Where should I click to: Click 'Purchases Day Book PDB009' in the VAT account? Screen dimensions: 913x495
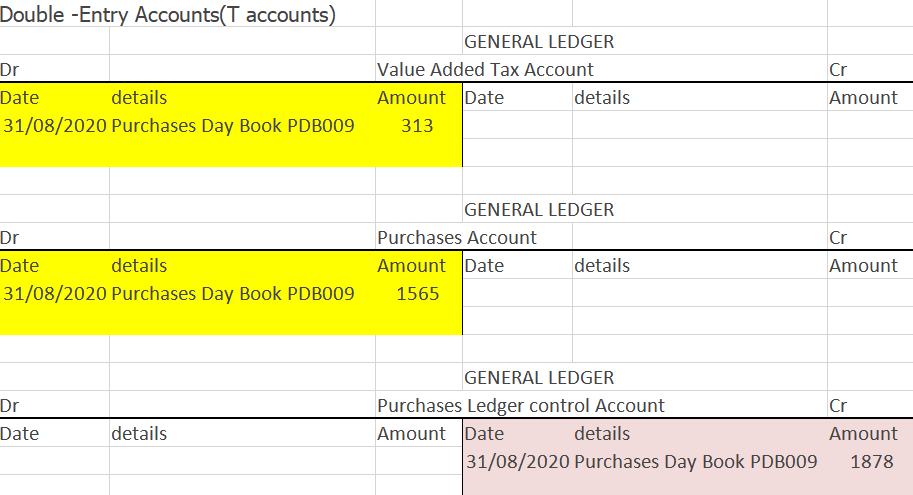coord(233,126)
